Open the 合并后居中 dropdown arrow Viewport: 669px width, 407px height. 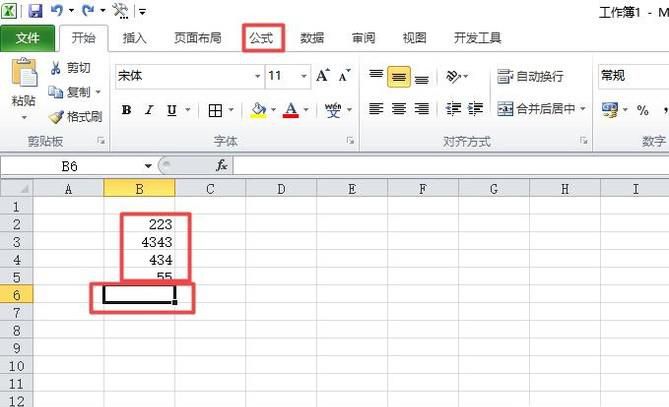coord(583,109)
